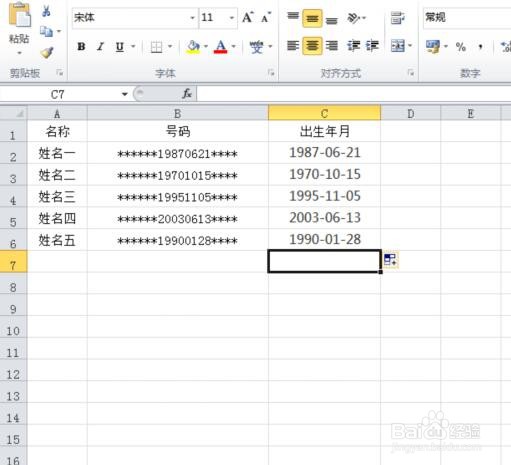Open the Borders dropdown arrow
Image resolution: width=511 pixels, height=465 pixels.
tap(170, 46)
